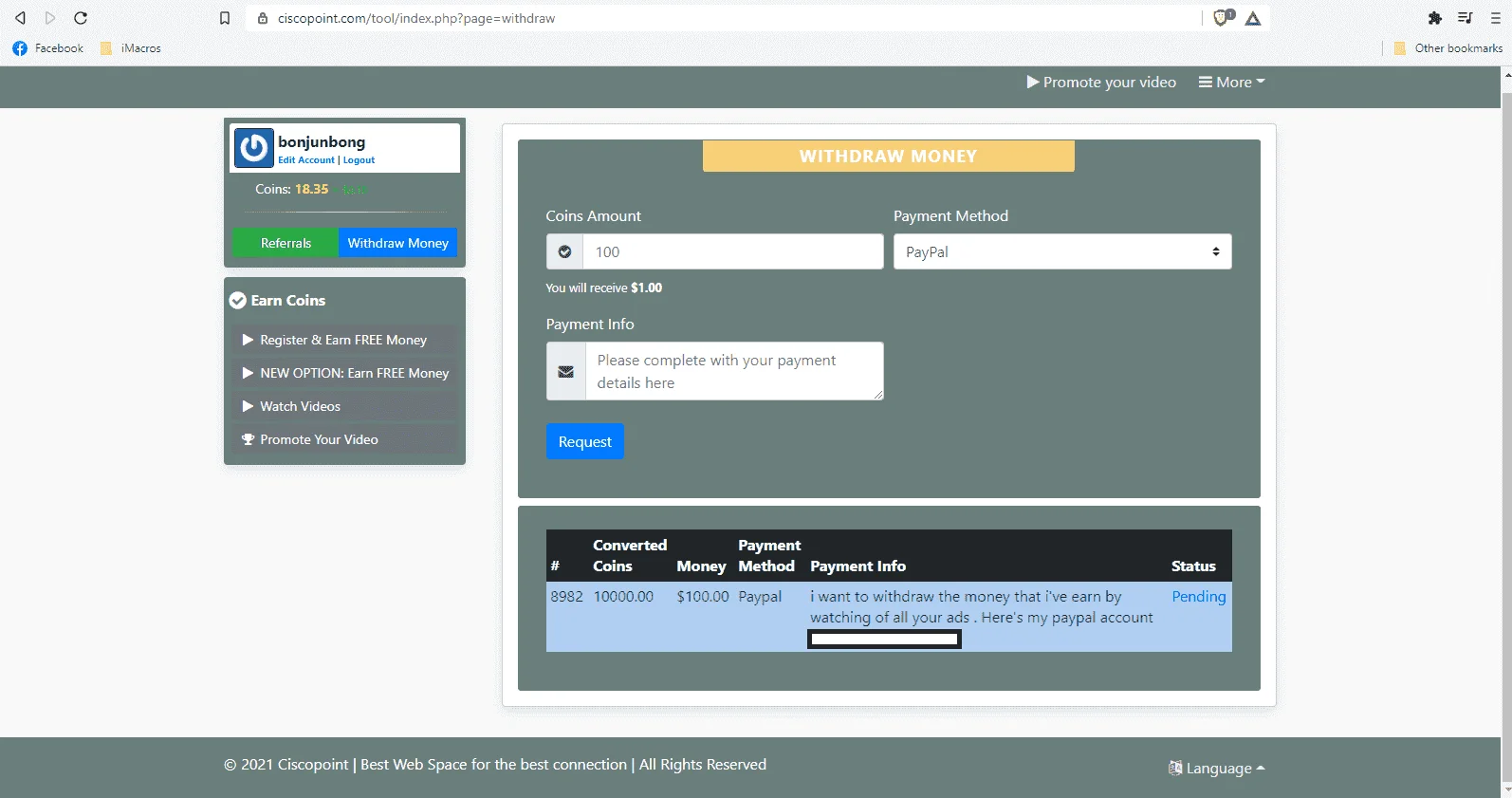This screenshot has height=798, width=1512.
Task: Open the browser main menu icon
Action: pos(1496,18)
